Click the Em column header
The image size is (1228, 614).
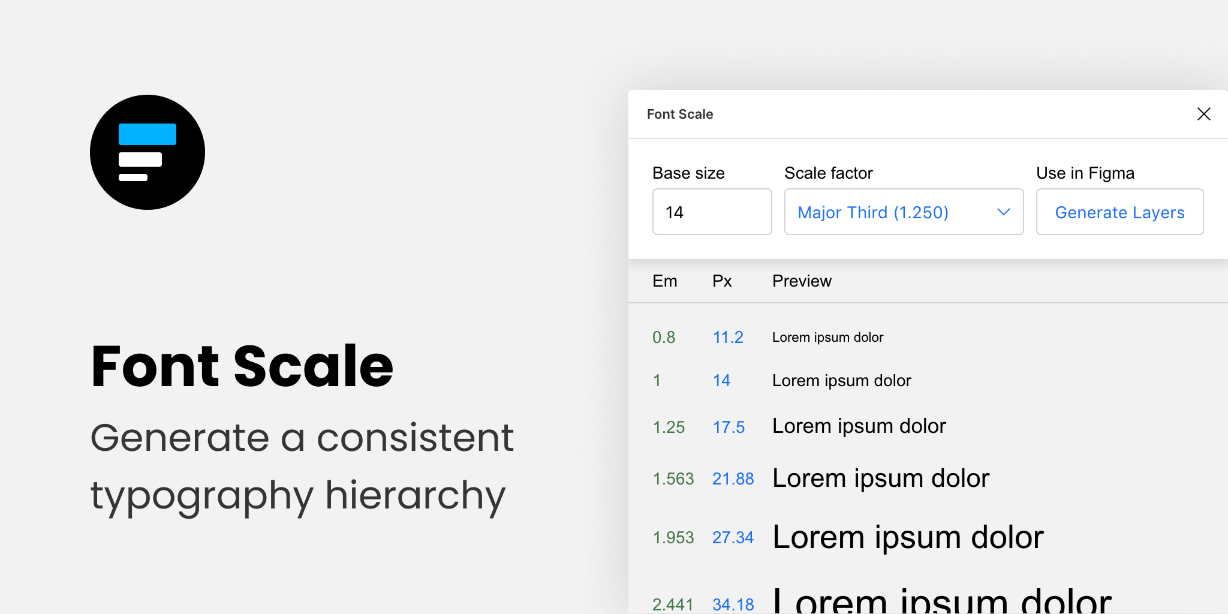[x=665, y=281]
